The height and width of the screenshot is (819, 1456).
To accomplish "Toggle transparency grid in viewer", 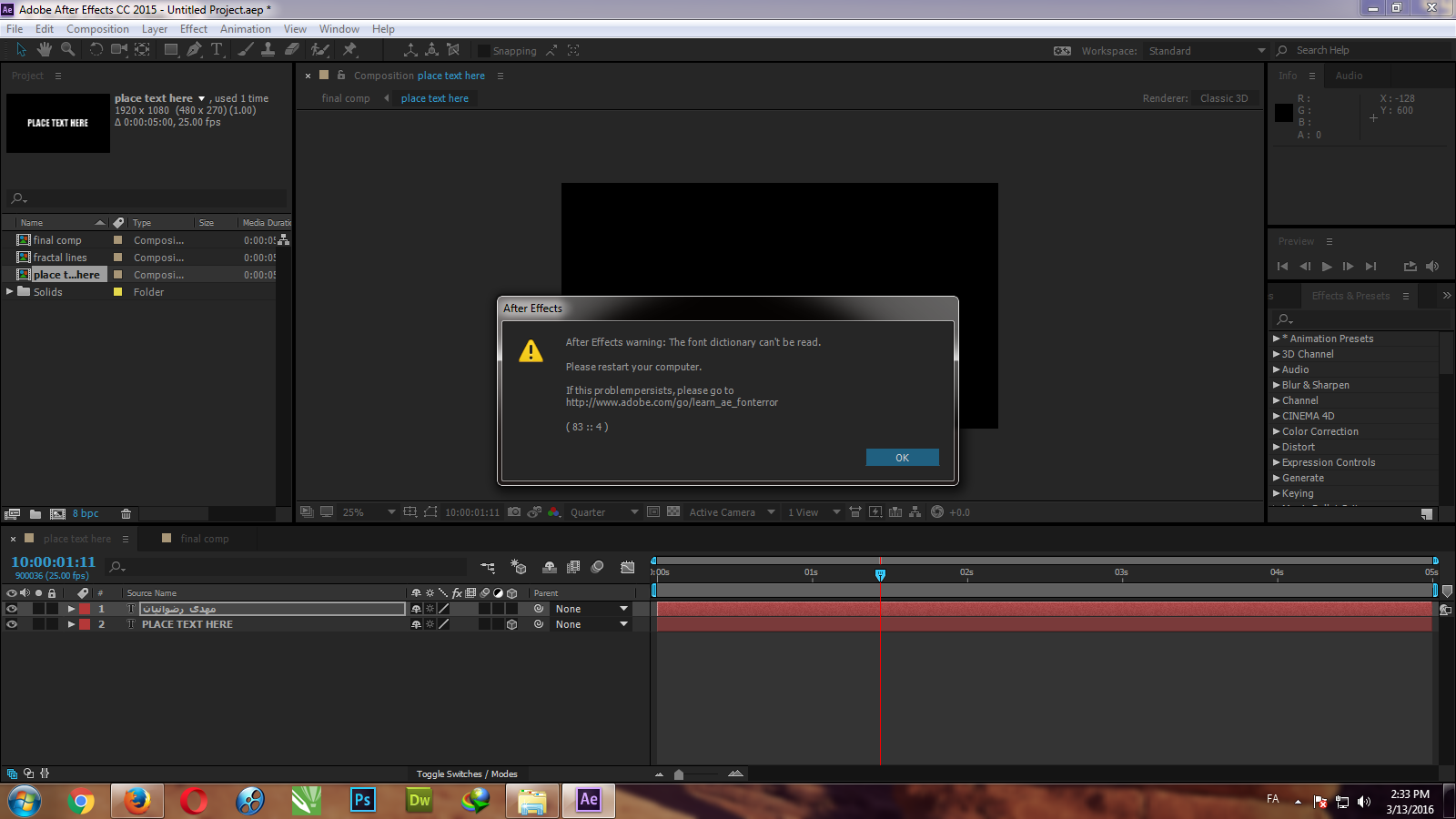I will point(673,512).
